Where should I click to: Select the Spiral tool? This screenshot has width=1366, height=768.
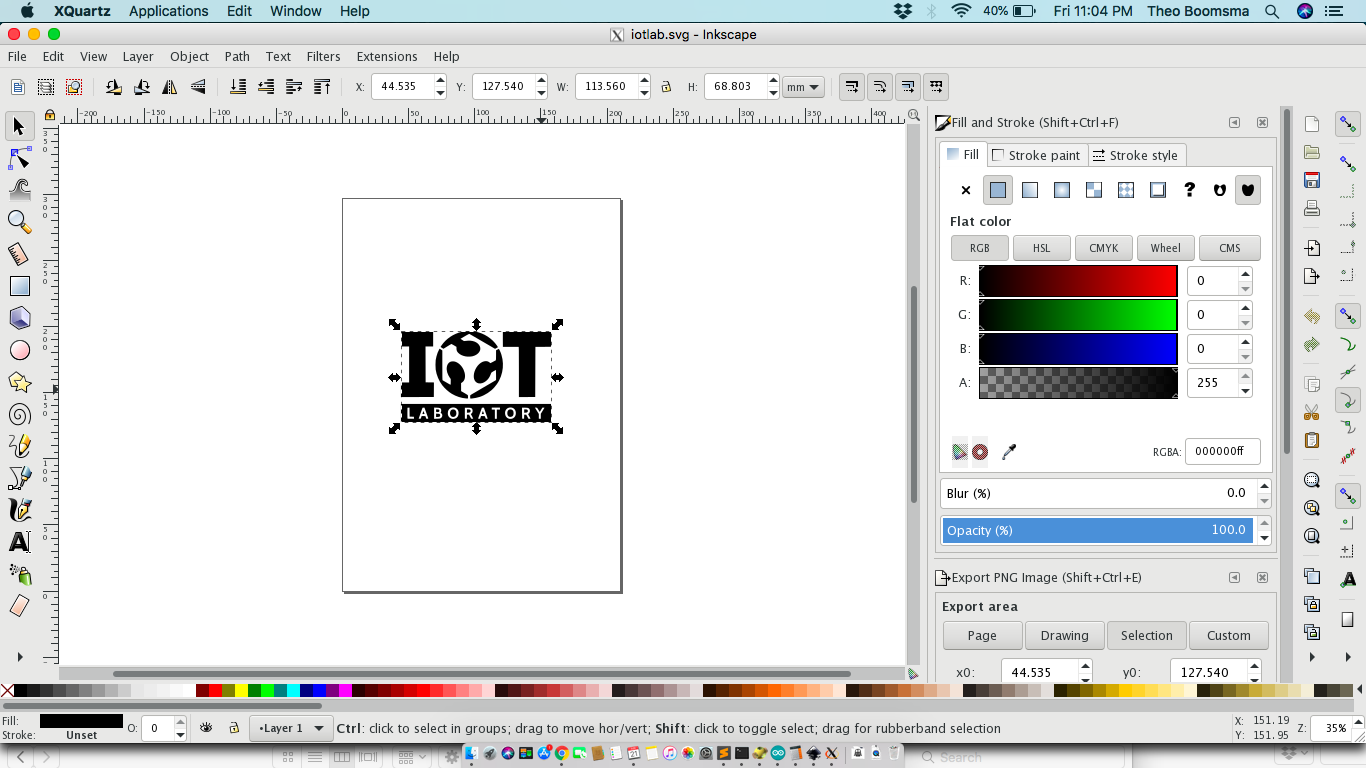(17, 414)
